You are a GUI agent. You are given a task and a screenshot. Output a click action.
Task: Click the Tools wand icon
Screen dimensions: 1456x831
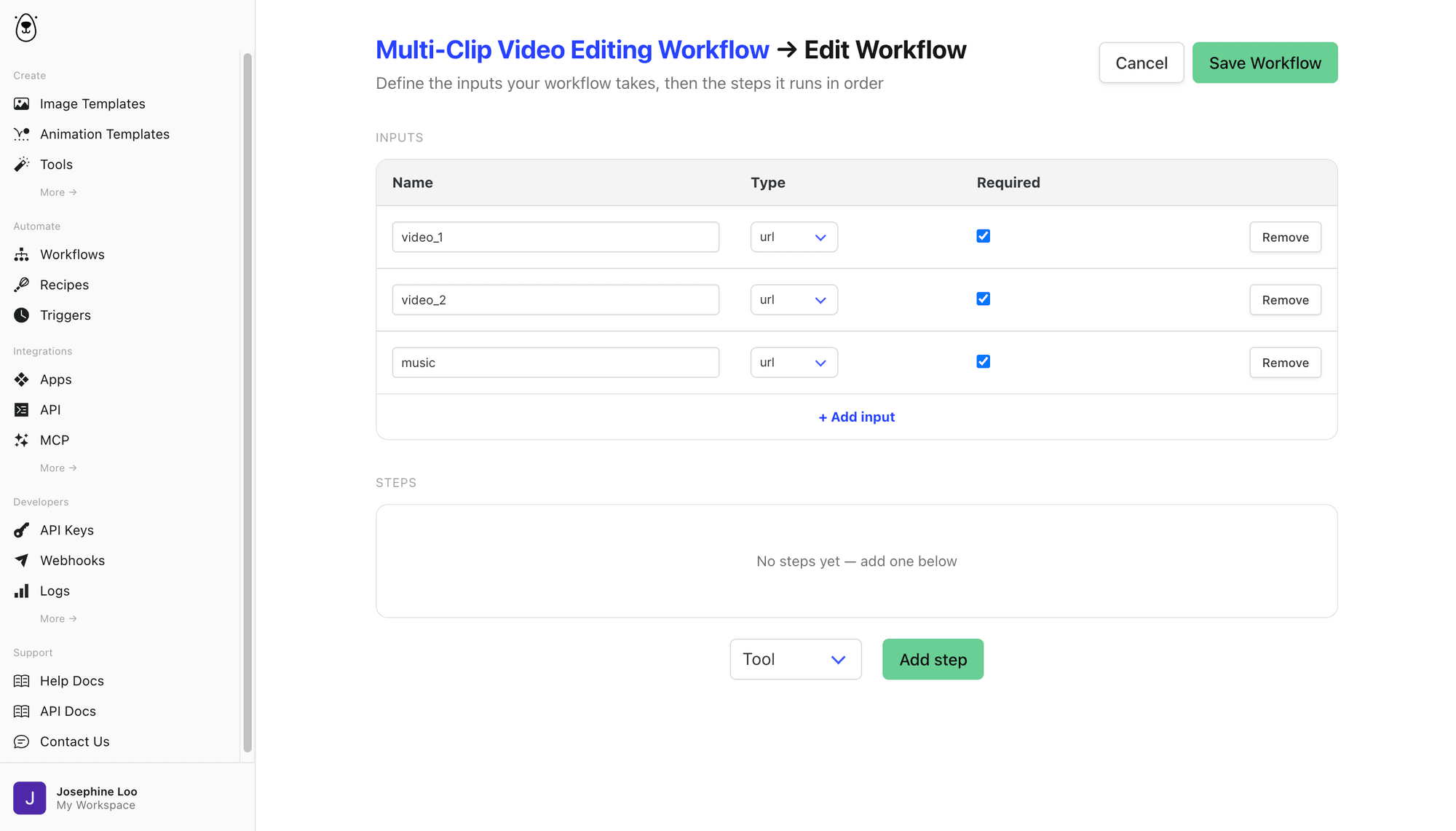pos(22,165)
